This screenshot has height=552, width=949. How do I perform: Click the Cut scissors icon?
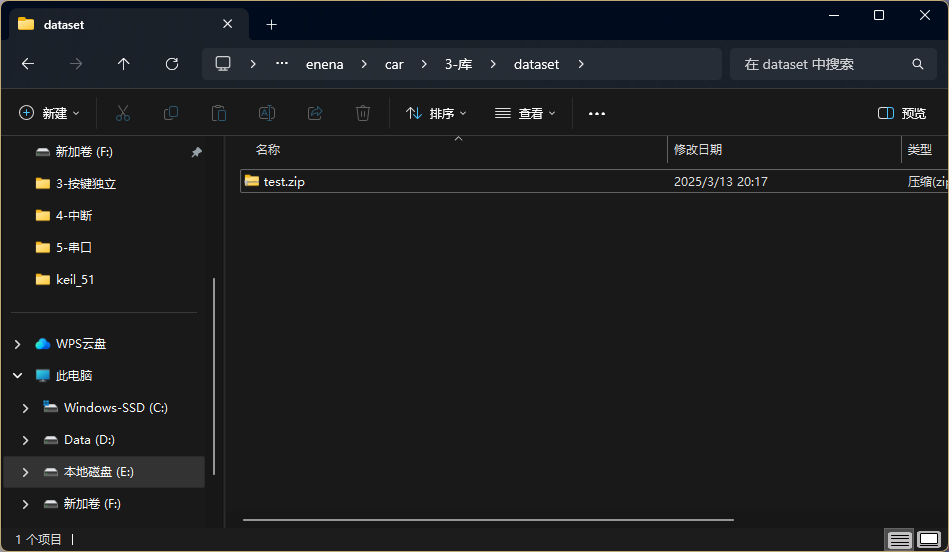[123, 113]
